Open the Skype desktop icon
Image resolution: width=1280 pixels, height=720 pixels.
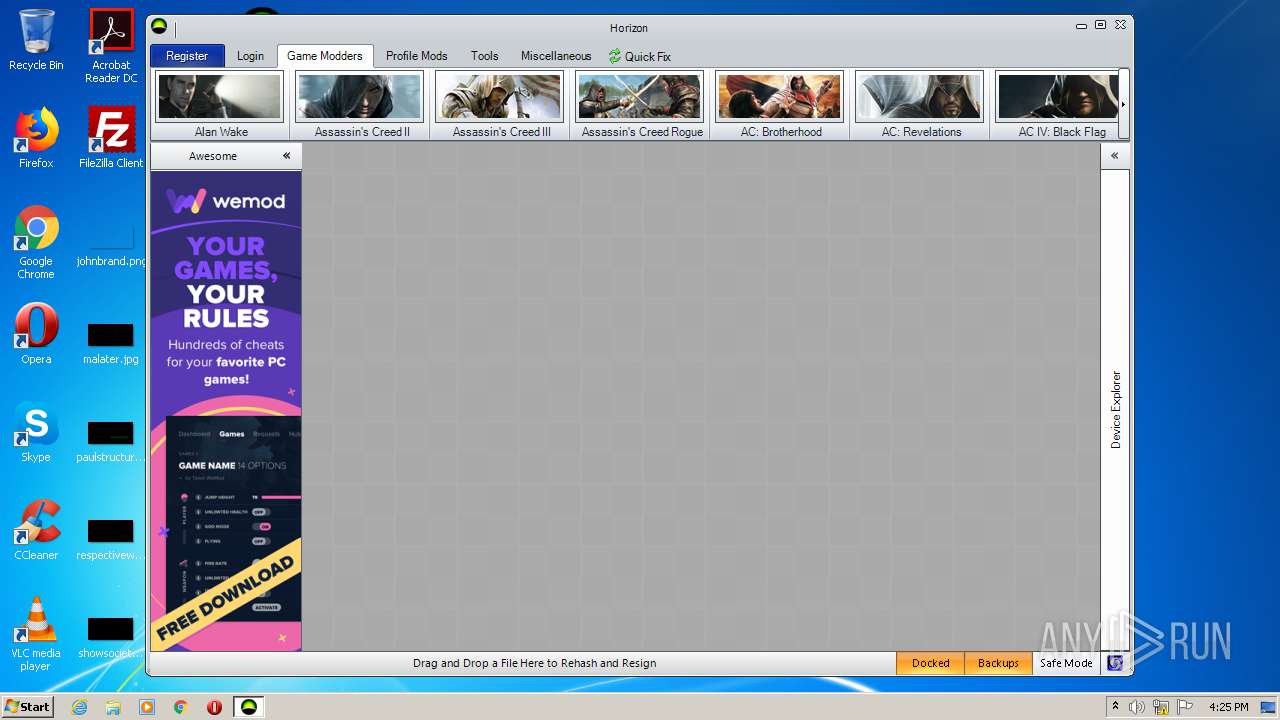pos(36,432)
